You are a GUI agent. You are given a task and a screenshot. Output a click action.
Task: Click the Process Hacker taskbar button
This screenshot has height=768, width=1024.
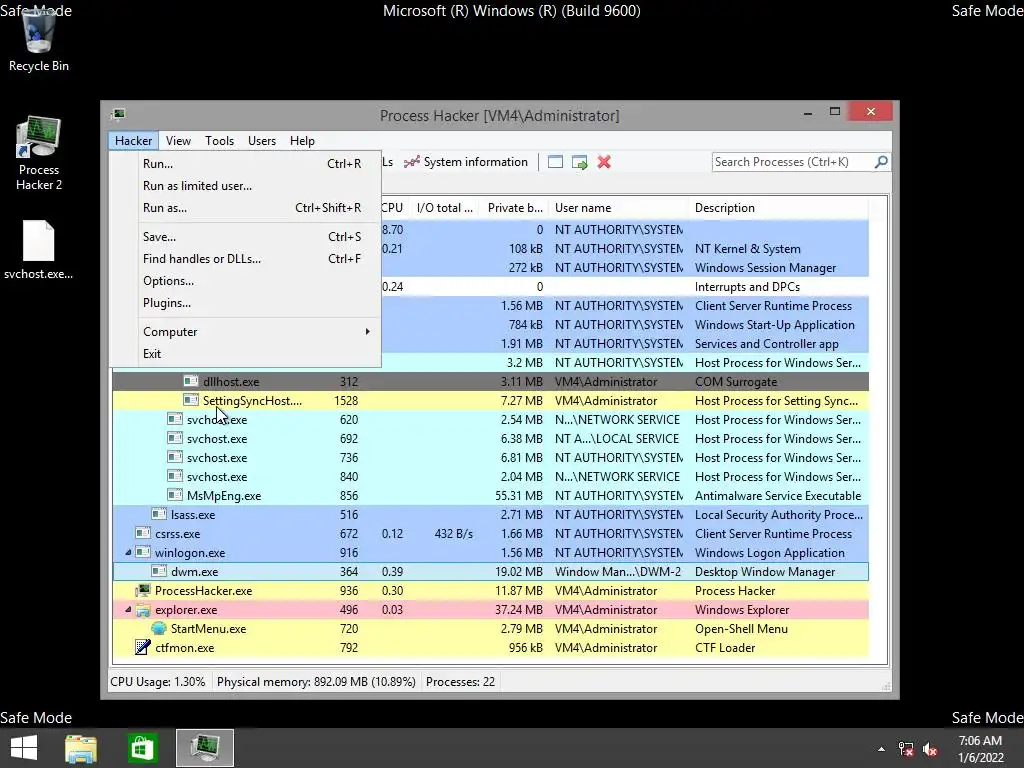(205, 748)
